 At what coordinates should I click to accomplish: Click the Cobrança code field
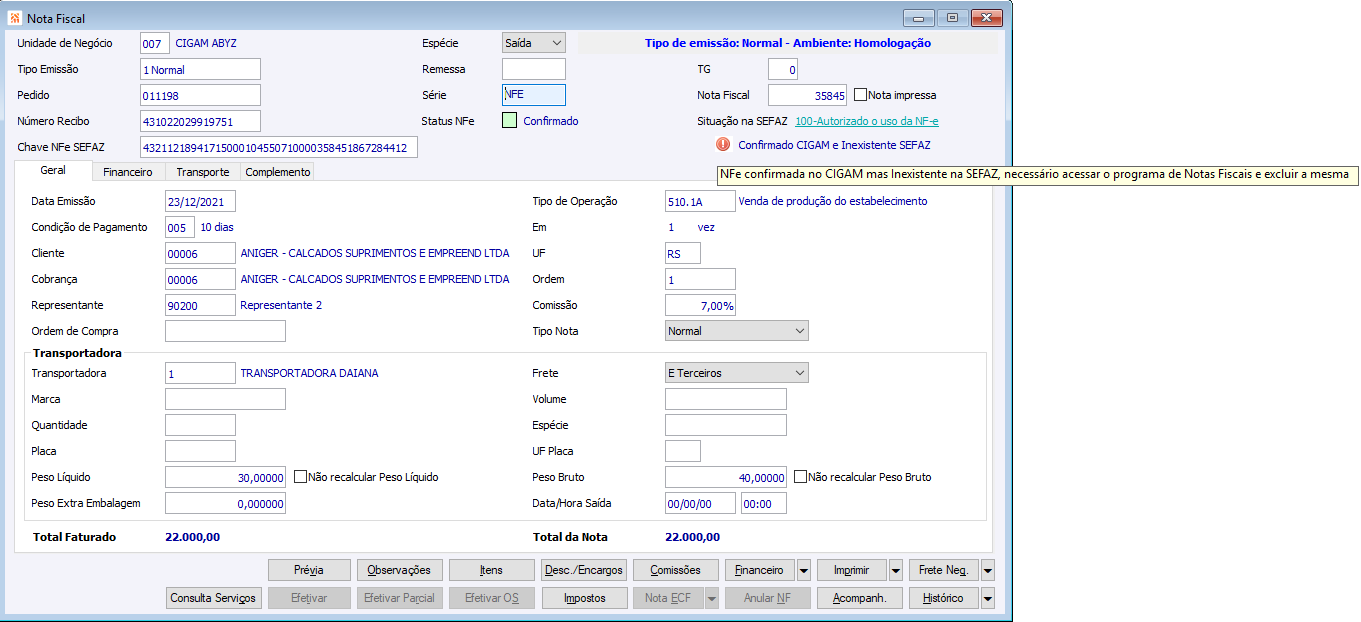[x=200, y=279]
